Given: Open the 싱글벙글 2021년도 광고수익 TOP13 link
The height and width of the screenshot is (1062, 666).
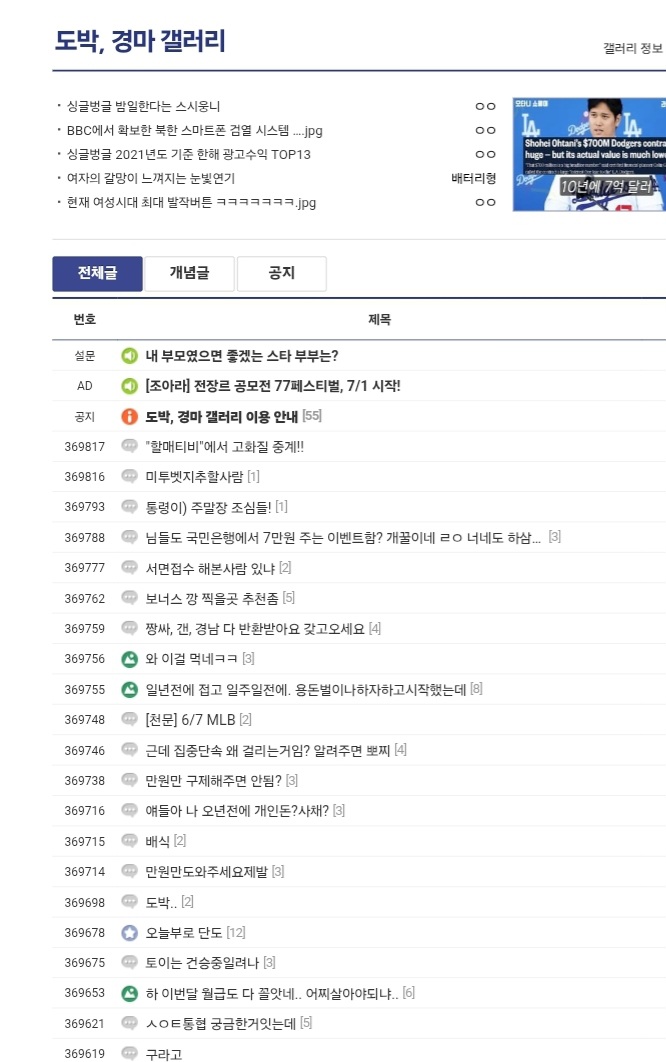Looking at the screenshot, I should (188, 154).
